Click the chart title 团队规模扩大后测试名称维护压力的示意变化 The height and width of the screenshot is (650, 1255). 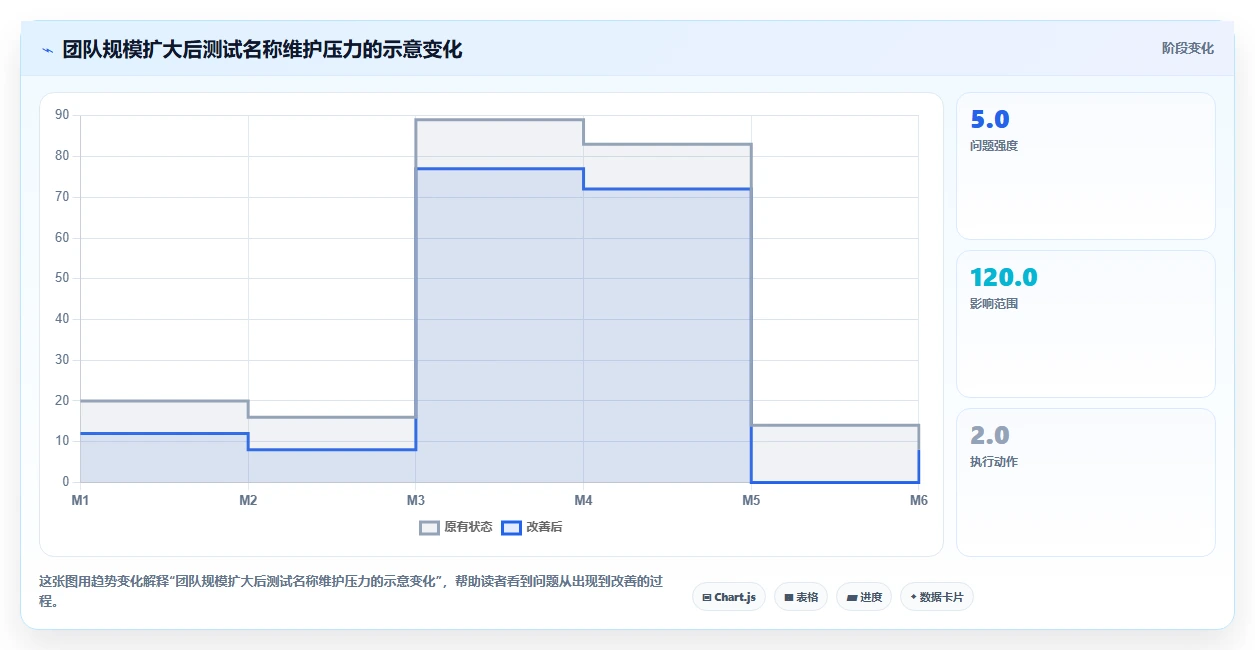coord(262,49)
